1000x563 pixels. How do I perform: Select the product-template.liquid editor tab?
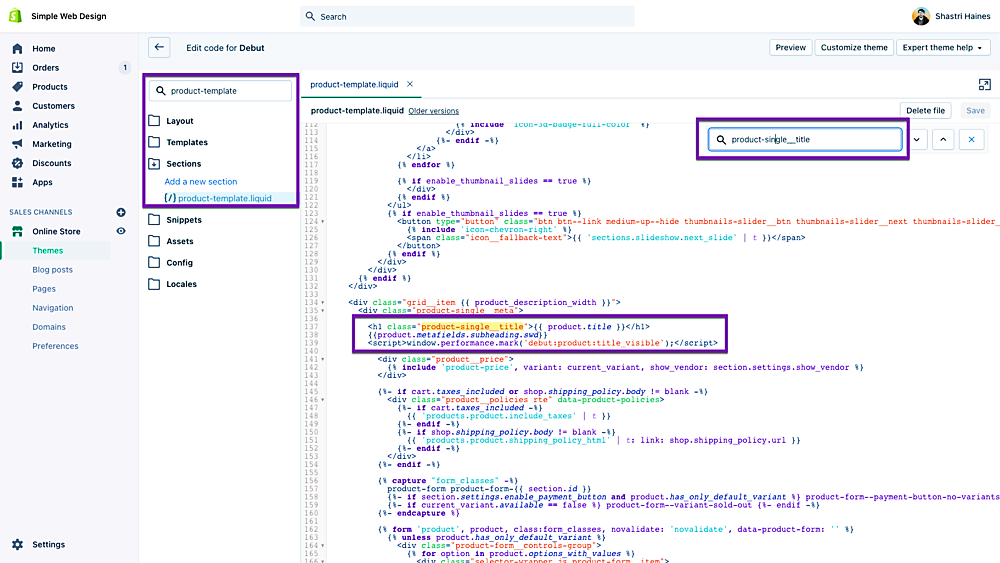point(354,84)
